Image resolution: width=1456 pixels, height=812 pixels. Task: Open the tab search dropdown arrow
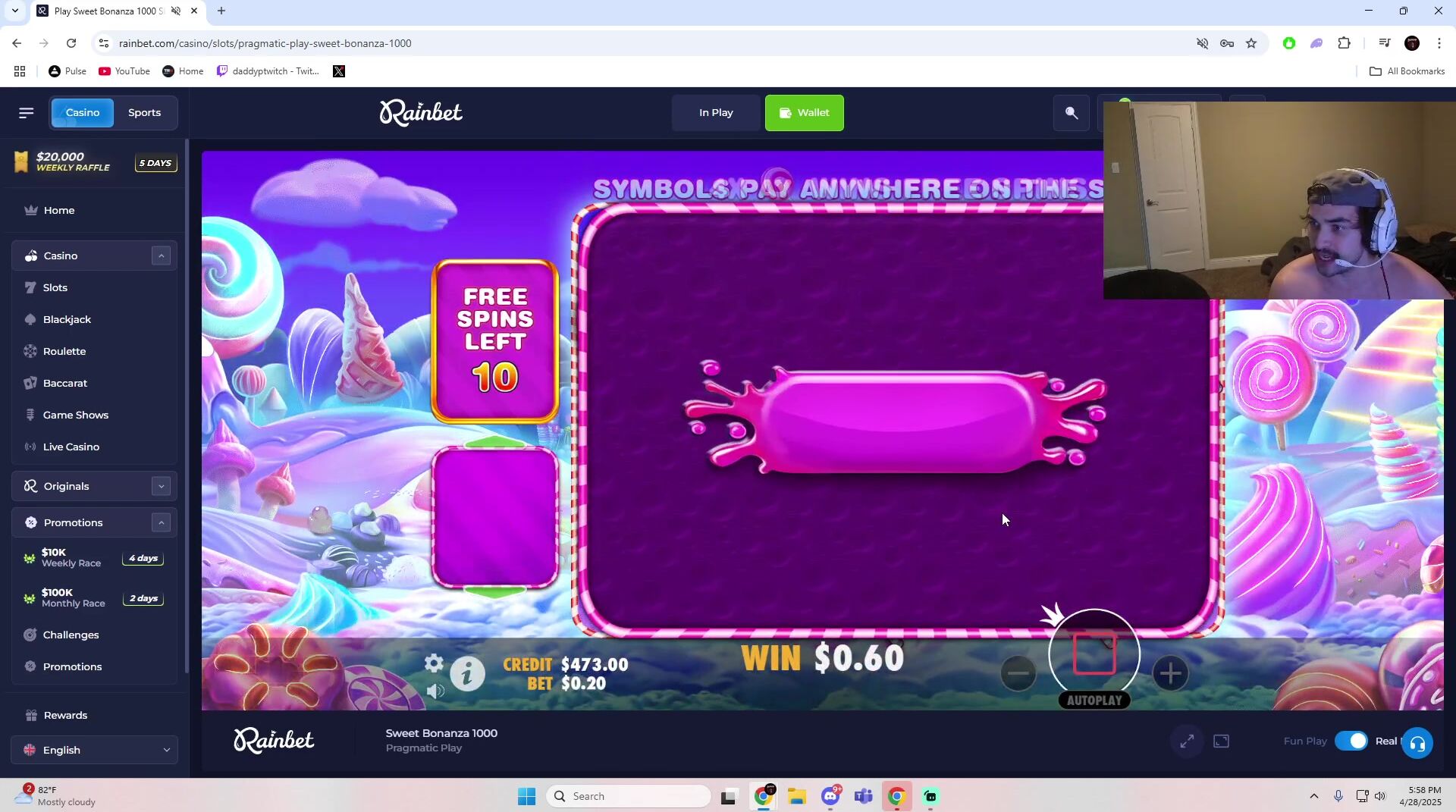[14, 11]
